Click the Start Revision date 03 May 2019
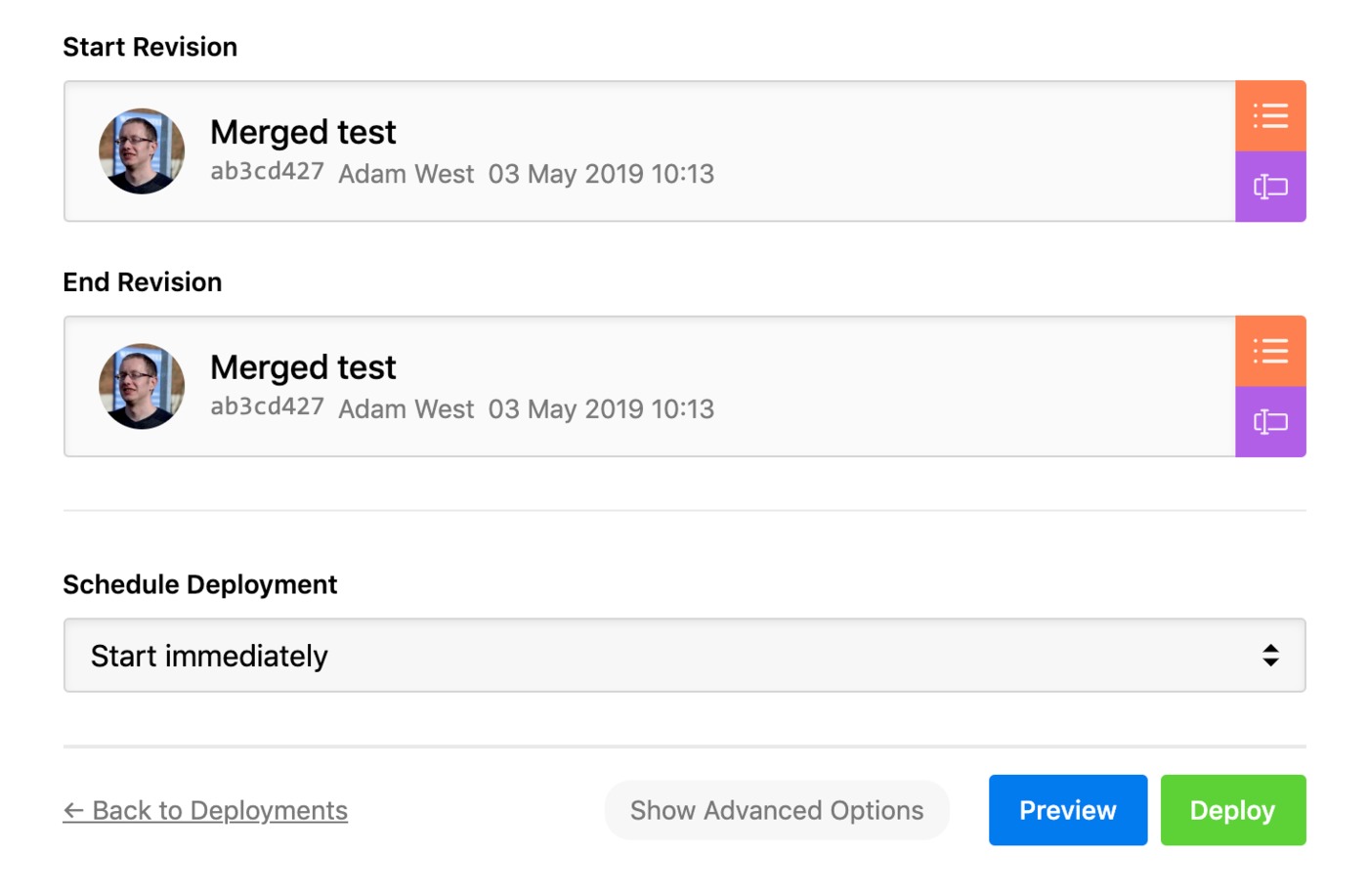 click(x=566, y=174)
